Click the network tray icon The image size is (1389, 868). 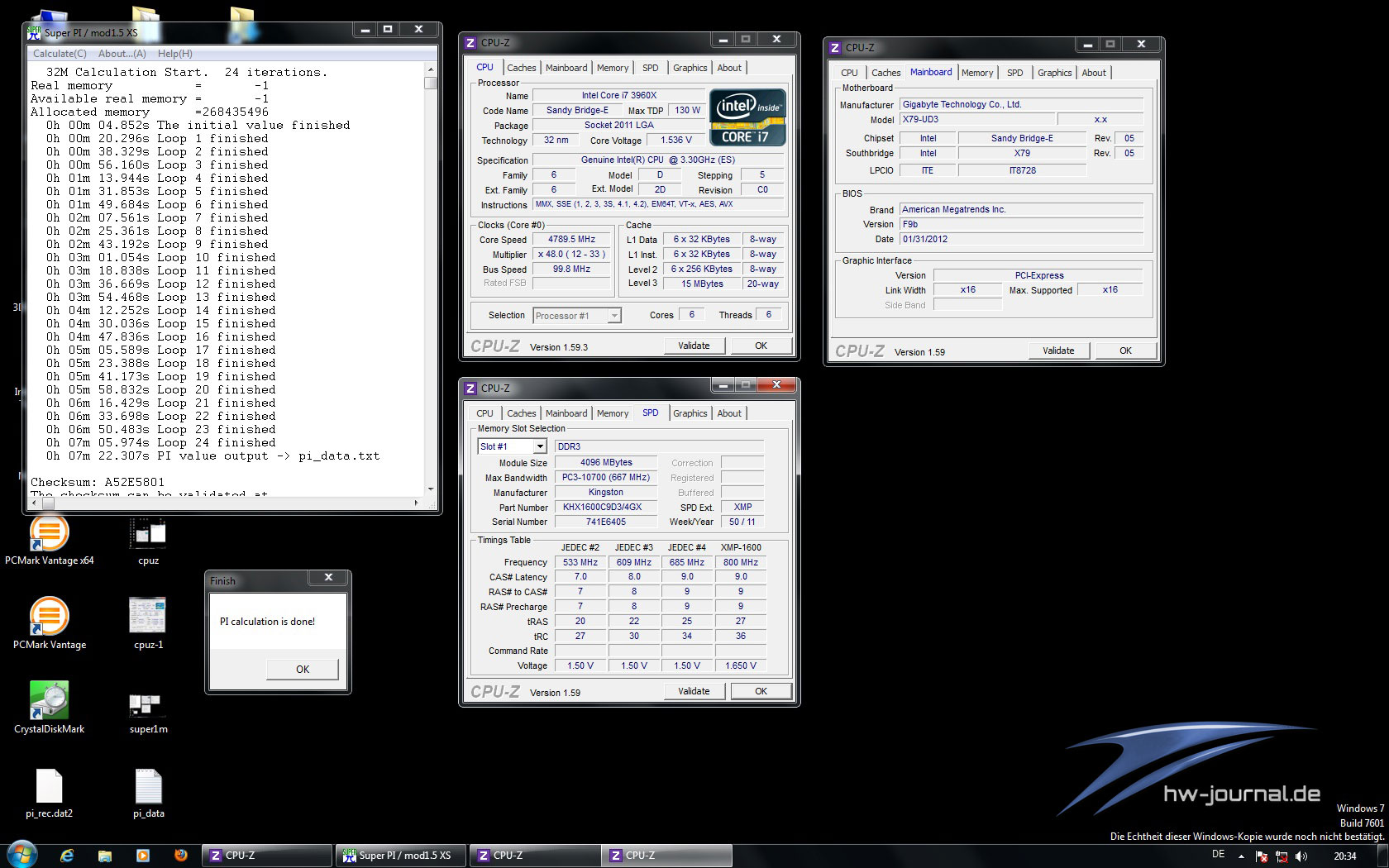pos(1282,856)
